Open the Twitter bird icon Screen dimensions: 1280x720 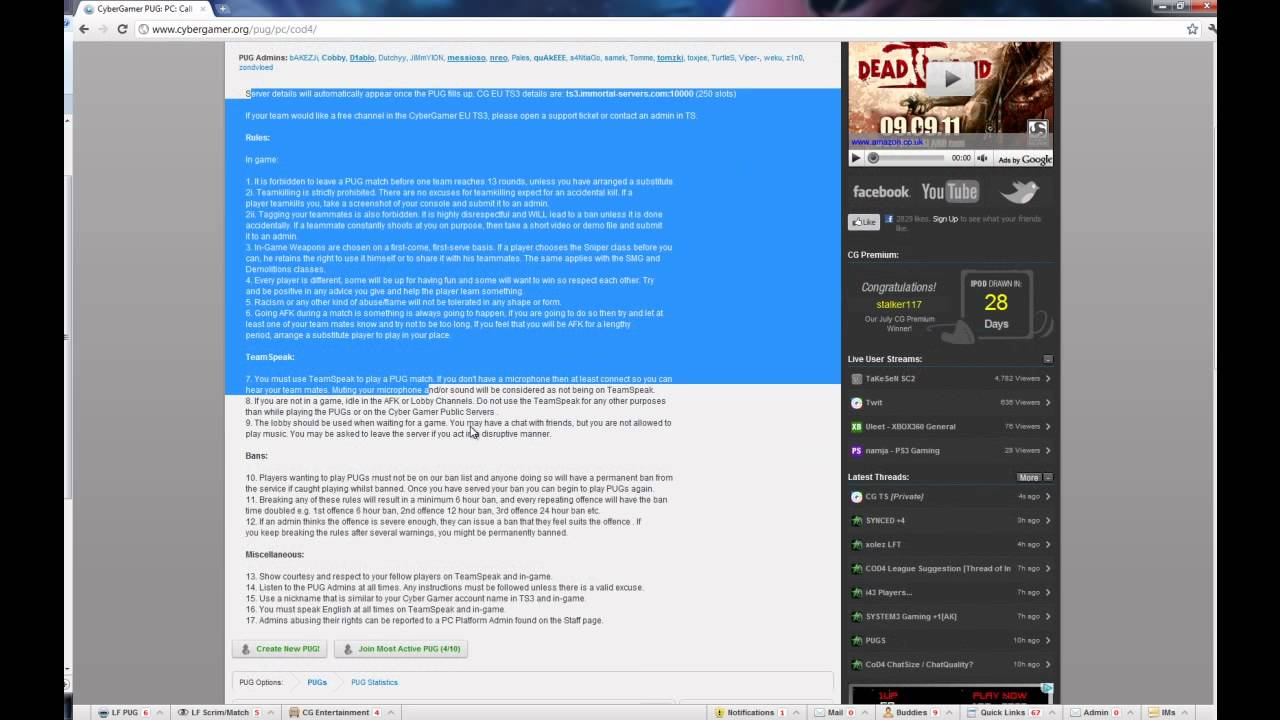(x=1019, y=192)
